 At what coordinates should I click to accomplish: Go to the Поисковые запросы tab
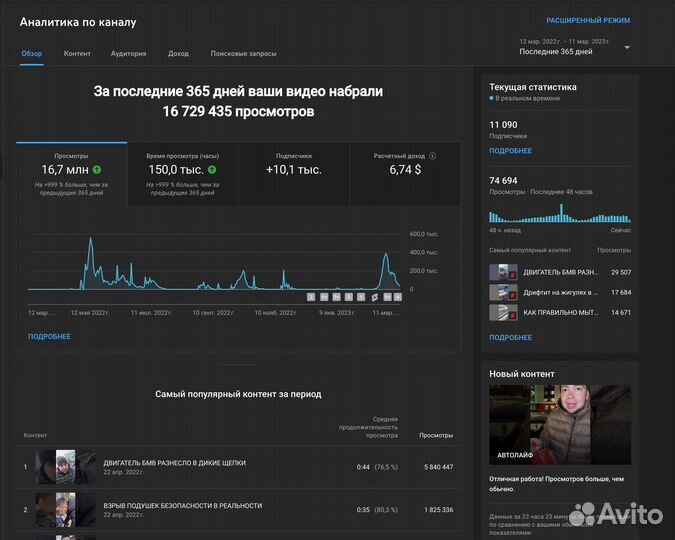coord(243,53)
